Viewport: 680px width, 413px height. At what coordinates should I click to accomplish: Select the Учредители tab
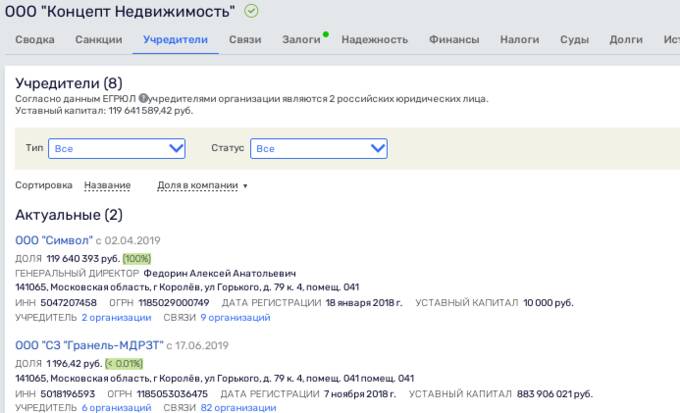coord(176,39)
